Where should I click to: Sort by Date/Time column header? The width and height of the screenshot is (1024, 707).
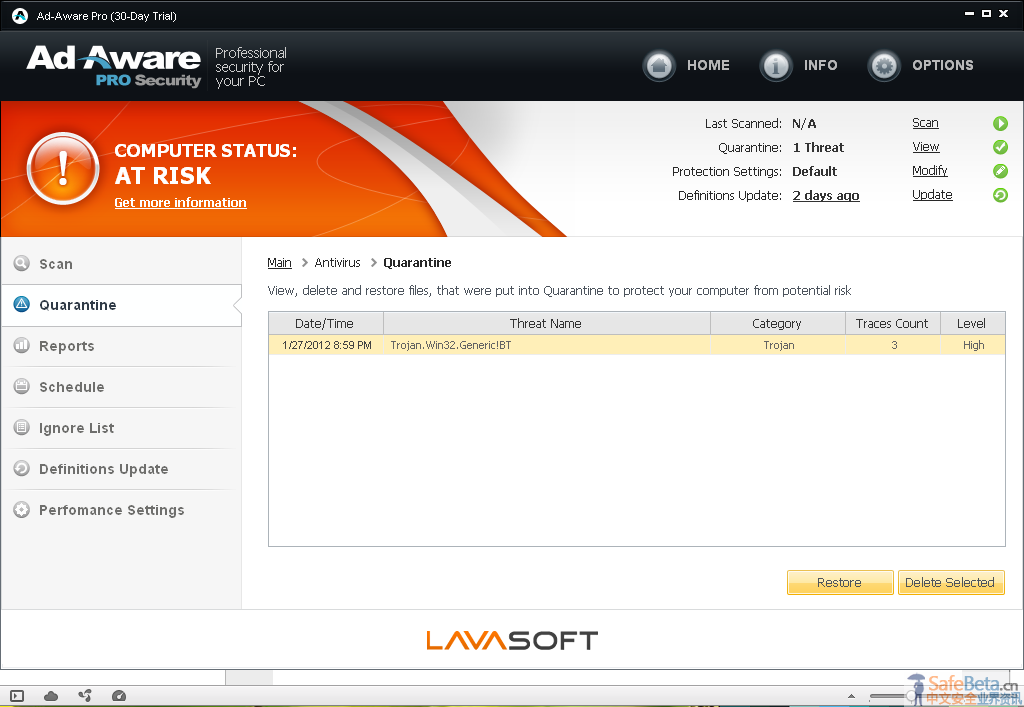tap(325, 323)
